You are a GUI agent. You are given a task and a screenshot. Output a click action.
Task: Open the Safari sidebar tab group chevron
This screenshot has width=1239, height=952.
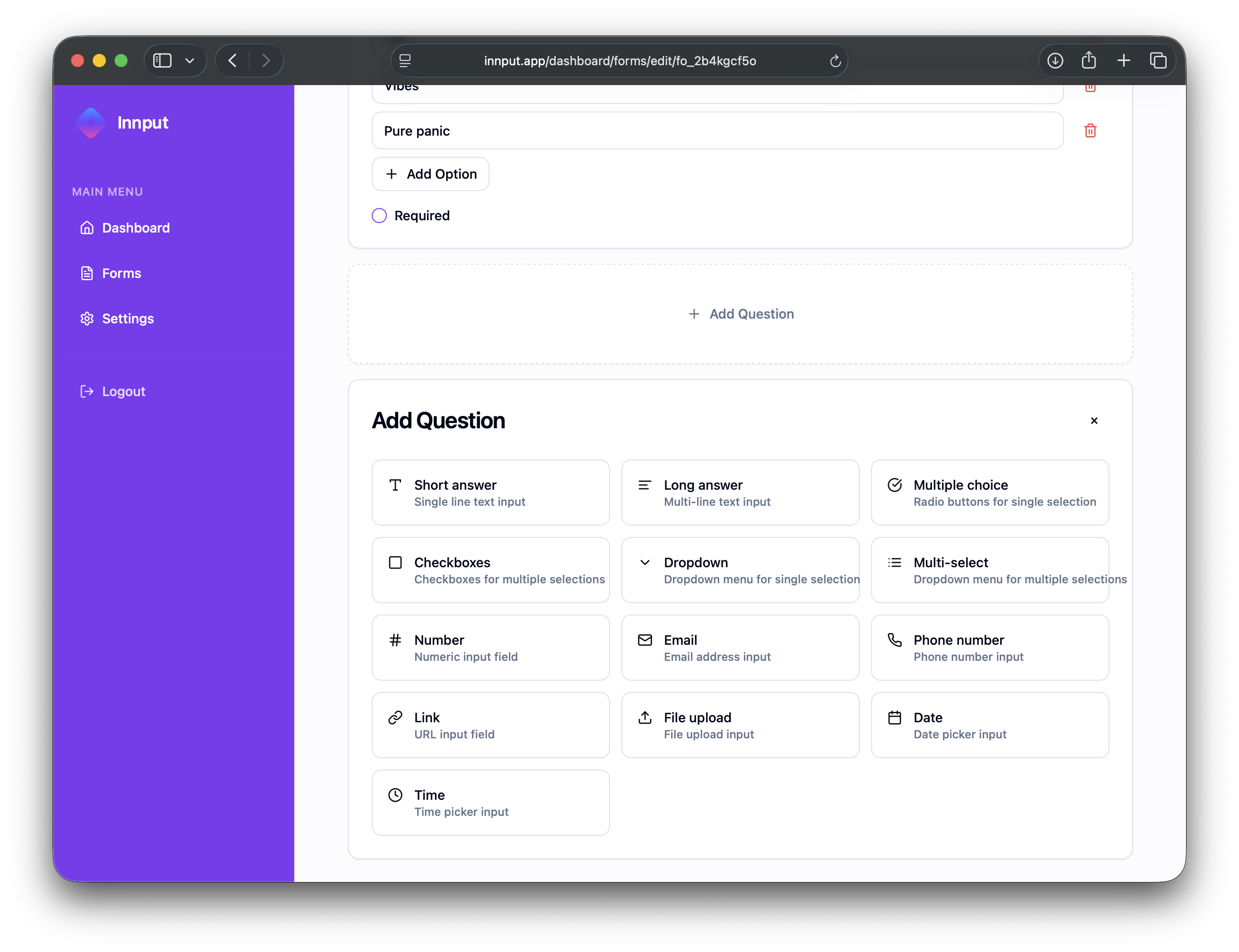click(189, 61)
